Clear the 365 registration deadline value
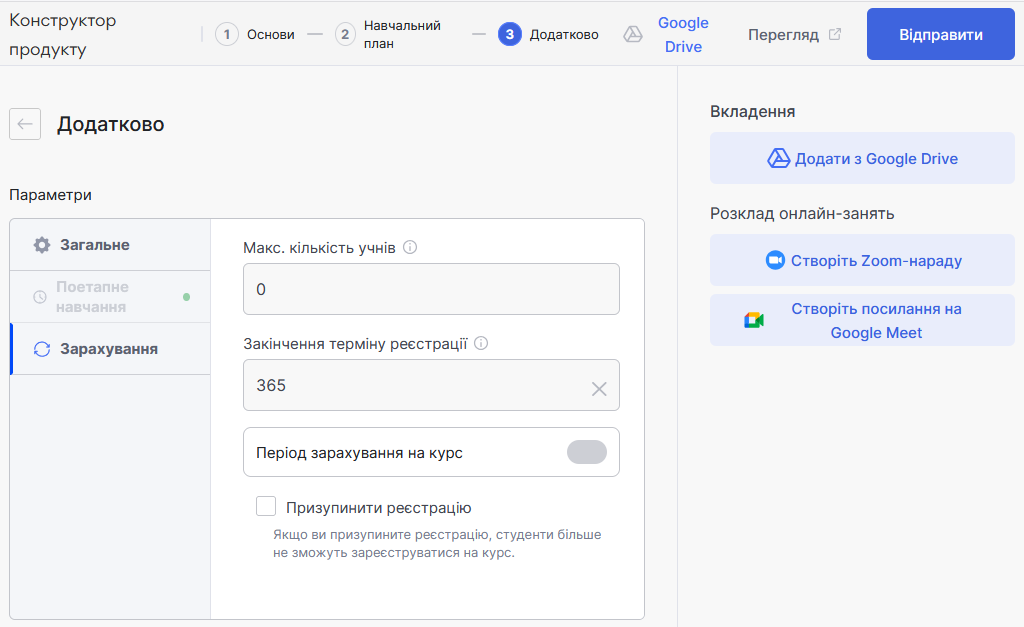The width and height of the screenshot is (1024, 627). point(599,389)
